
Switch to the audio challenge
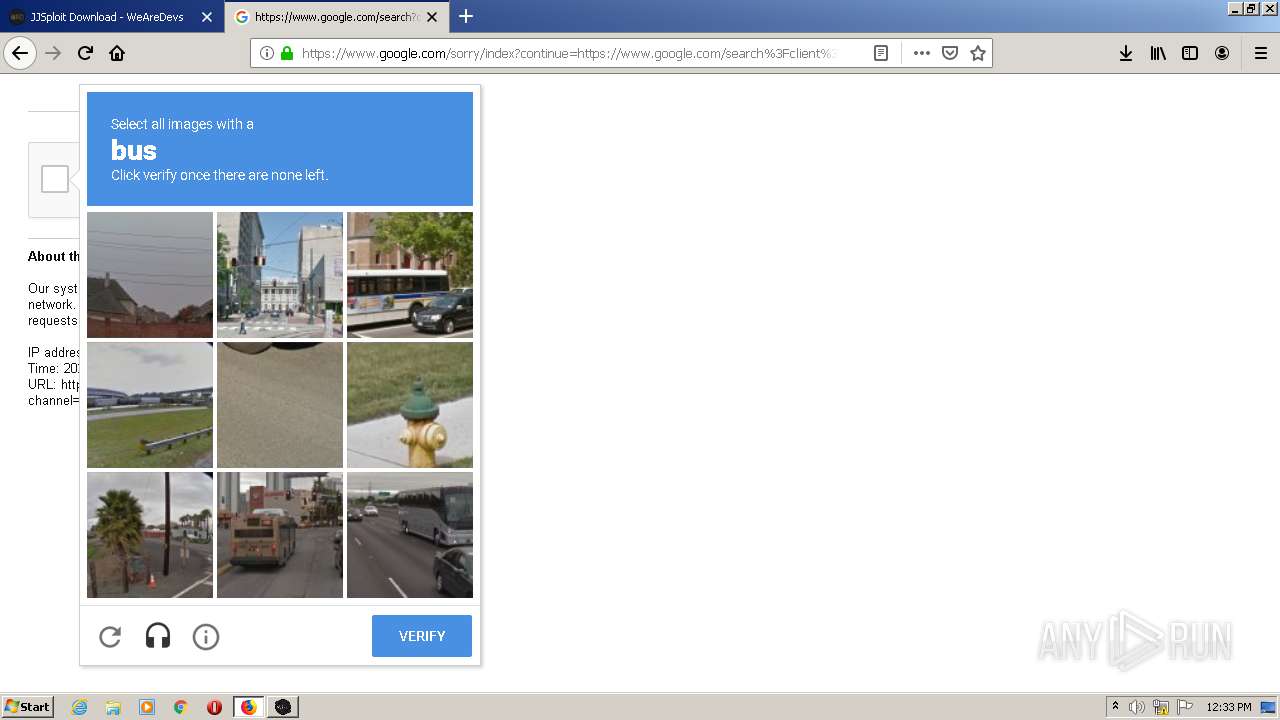click(158, 636)
